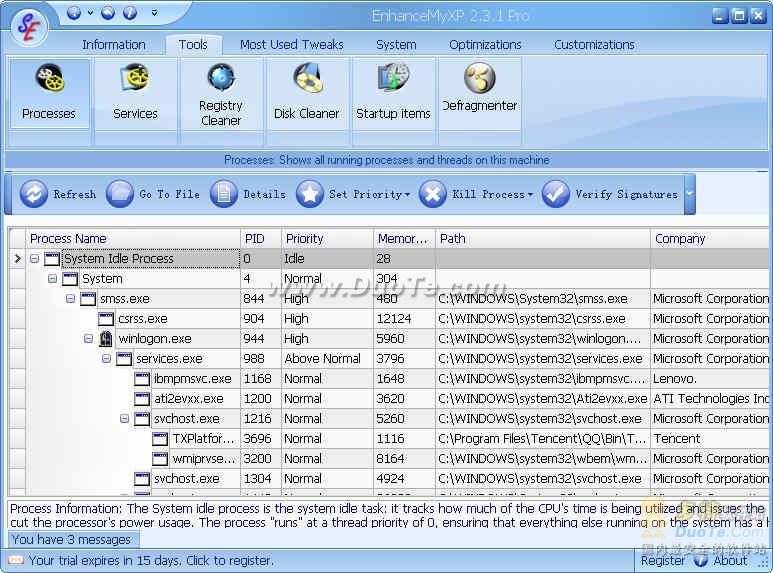Image resolution: width=773 pixels, height=573 pixels.
Task: Select the wmiprvse... process row
Action: point(389,459)
